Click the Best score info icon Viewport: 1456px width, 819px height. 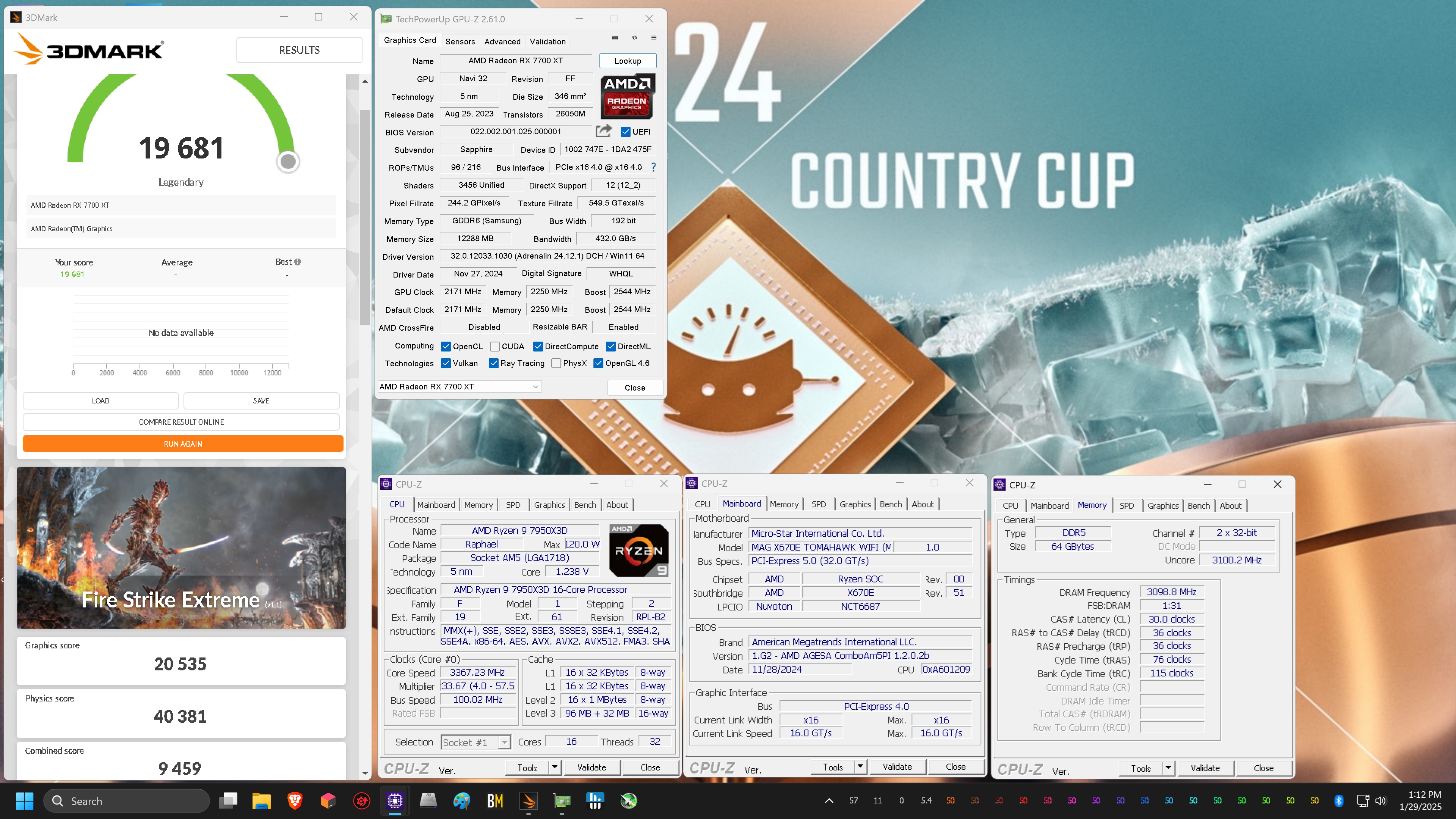pyautogui.click(x=298, y=262)
